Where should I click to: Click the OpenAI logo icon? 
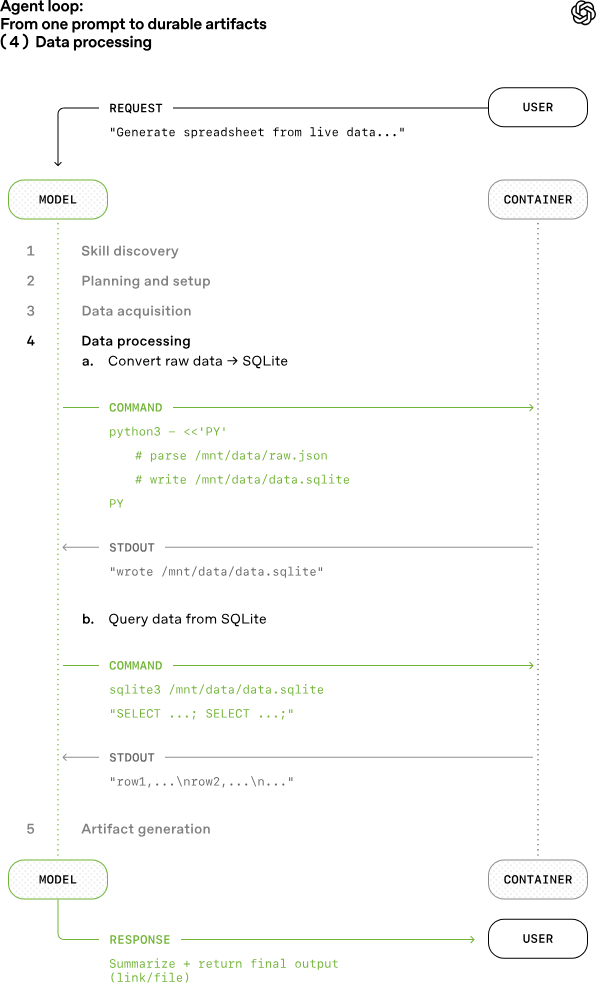pyautogui.click(x=583, y=13)
